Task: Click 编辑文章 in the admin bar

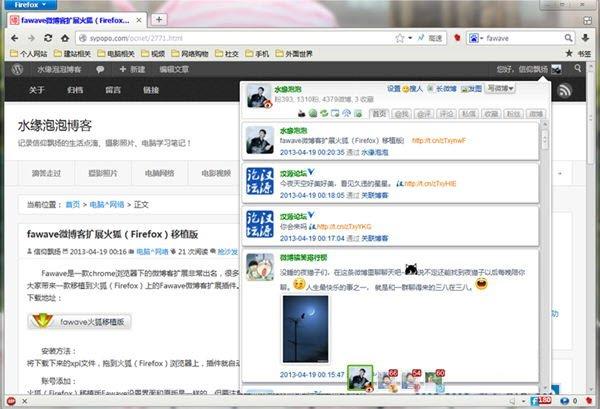Action: point(174,69)
